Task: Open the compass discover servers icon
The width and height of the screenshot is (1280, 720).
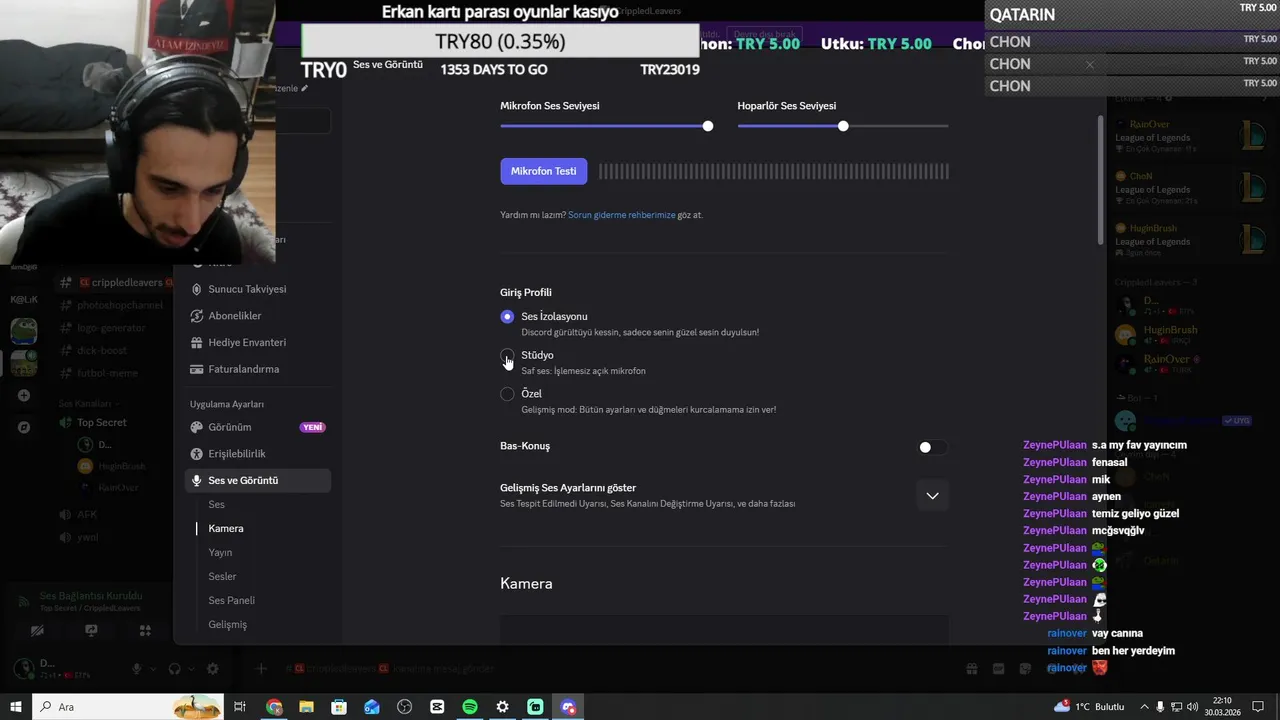Action: (x=24, y=427)
